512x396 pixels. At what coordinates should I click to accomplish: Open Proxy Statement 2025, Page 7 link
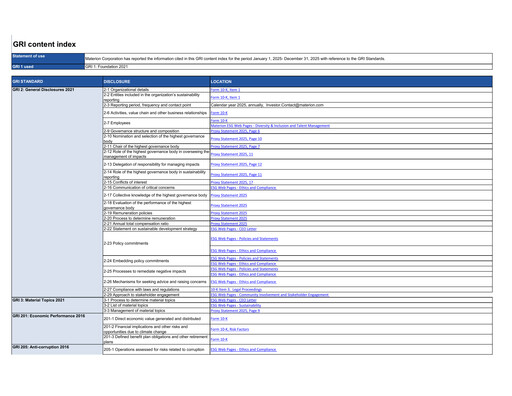pos(235,146)
